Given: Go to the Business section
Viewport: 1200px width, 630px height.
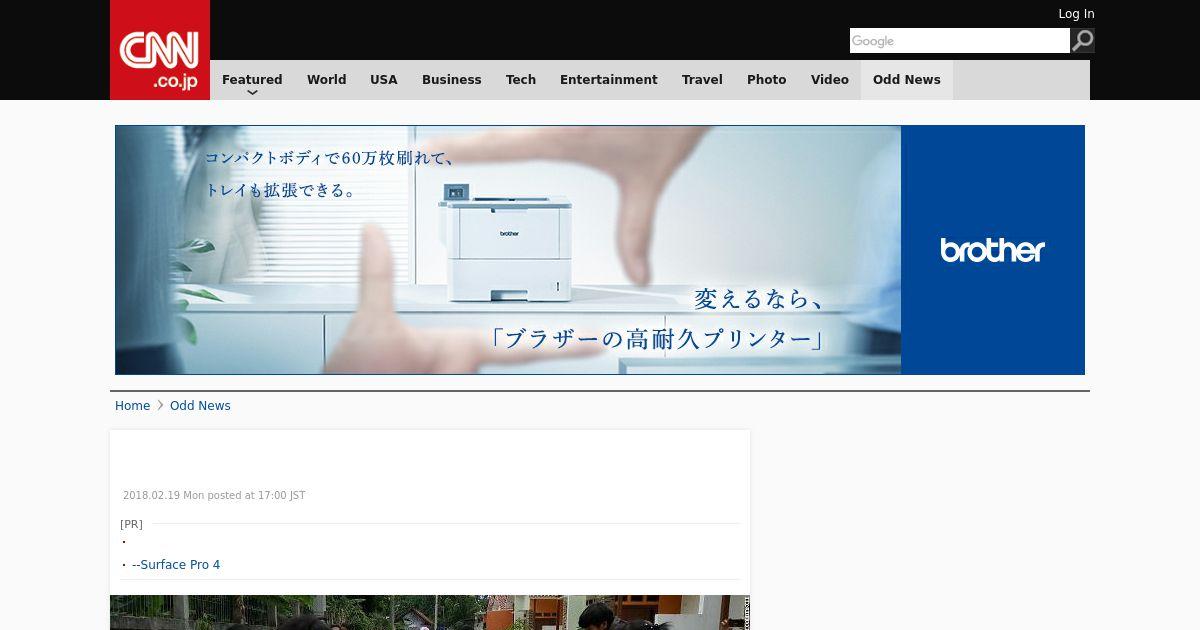Looking at the screenshot, I should coord(452,80).
